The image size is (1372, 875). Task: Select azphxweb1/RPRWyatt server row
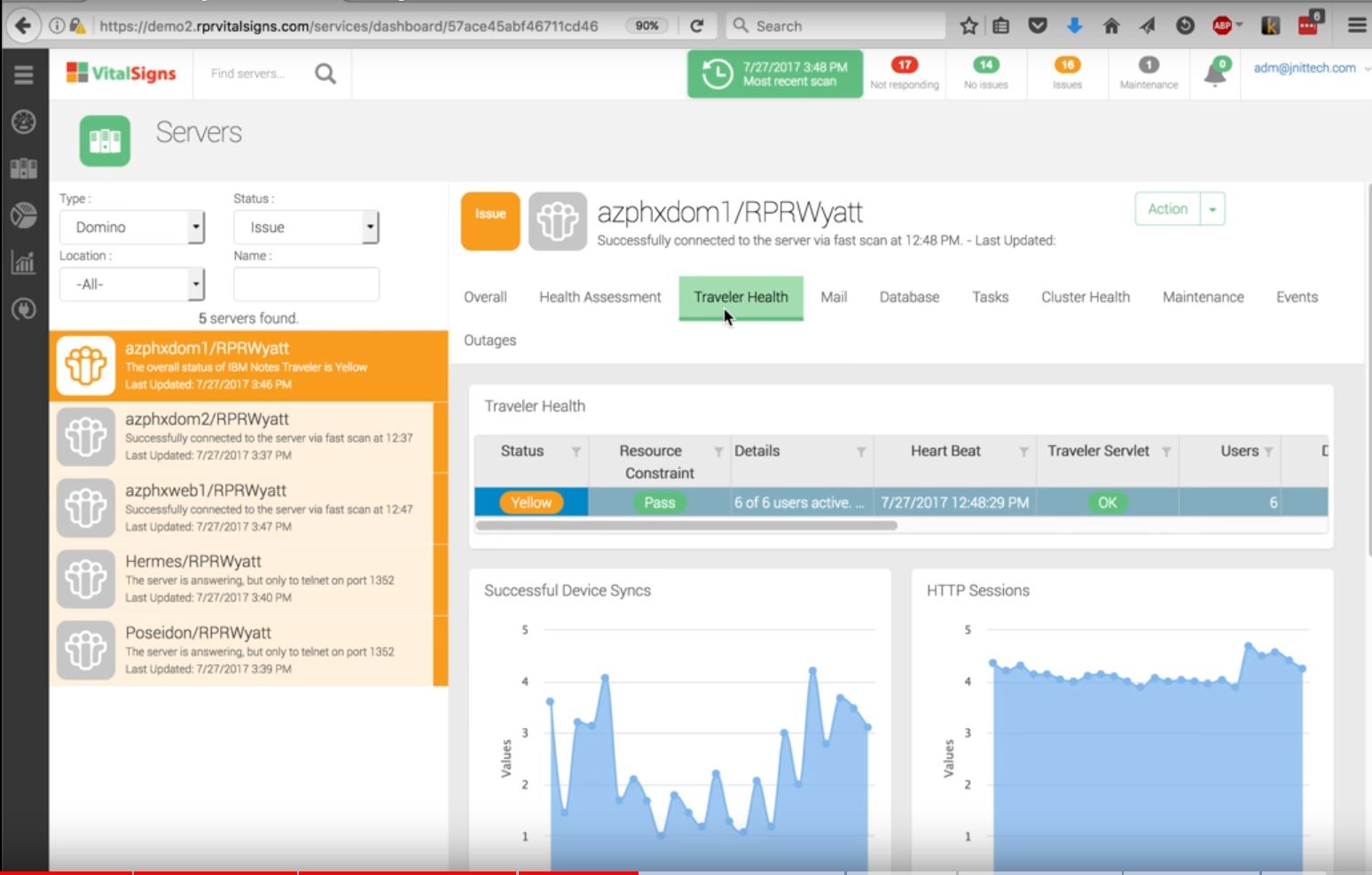(248, 508)
